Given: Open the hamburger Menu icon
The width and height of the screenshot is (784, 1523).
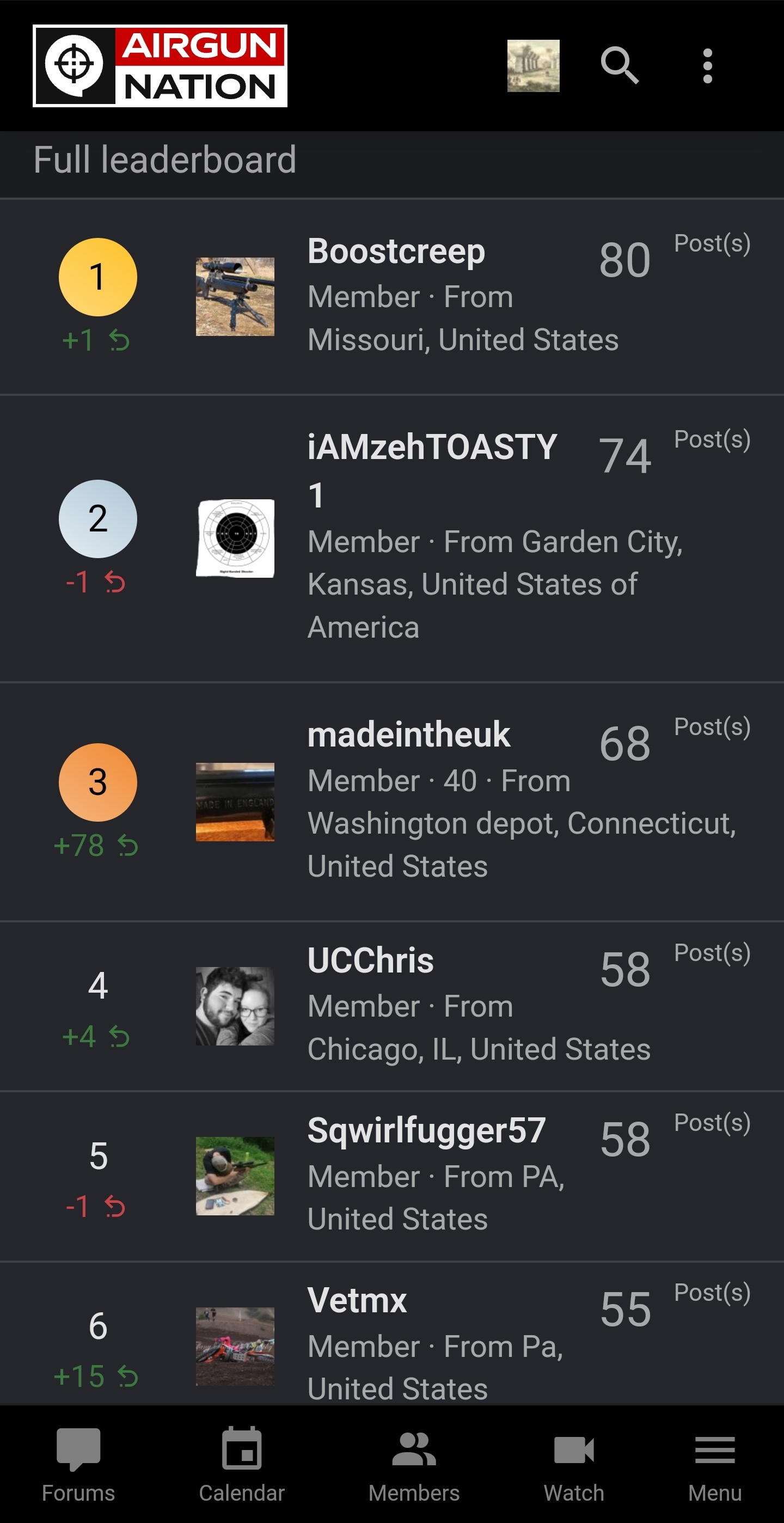Looking at the screenshot, I should (715, 1449).
